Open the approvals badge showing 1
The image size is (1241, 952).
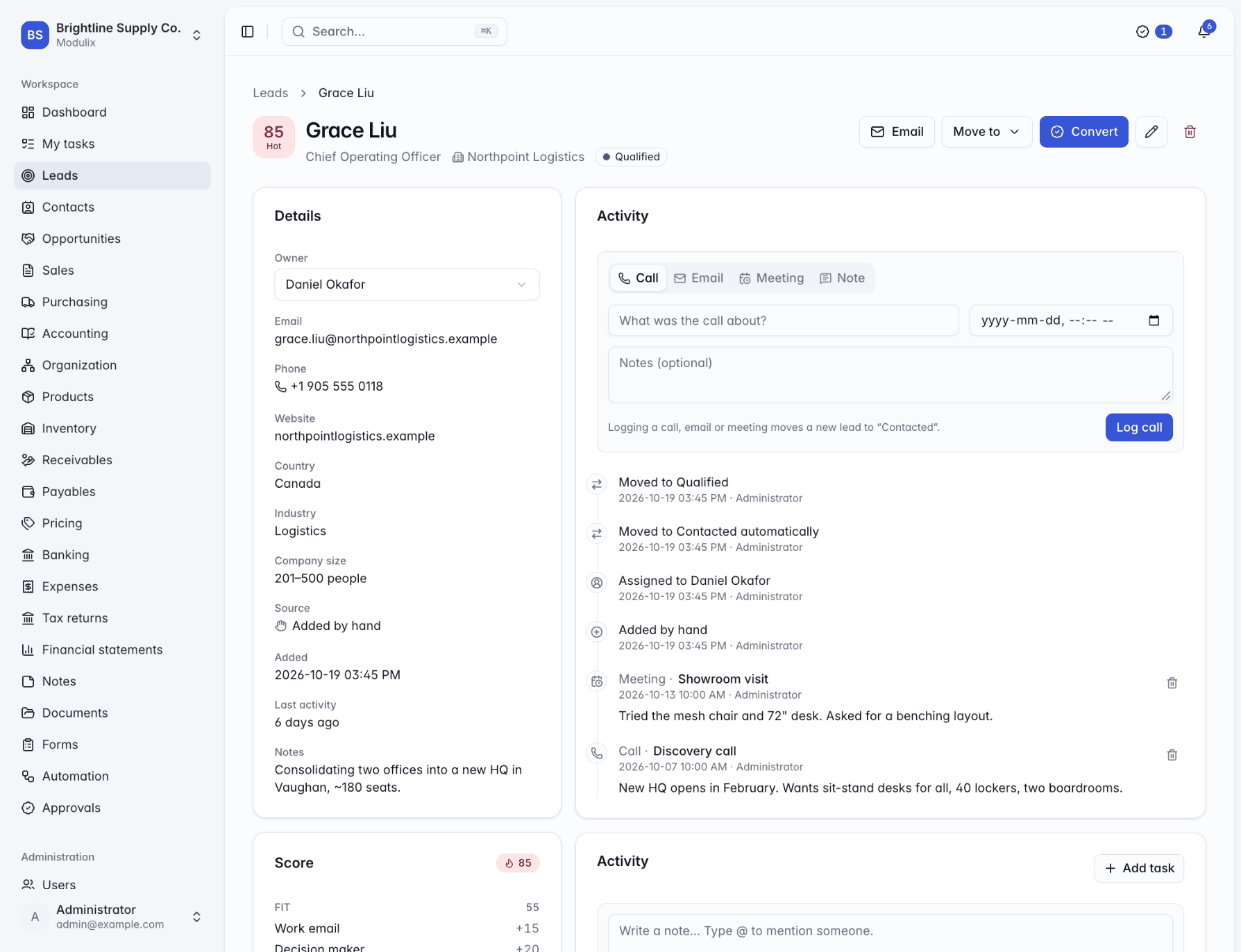pyautogui.click(x=1154, y=32)
